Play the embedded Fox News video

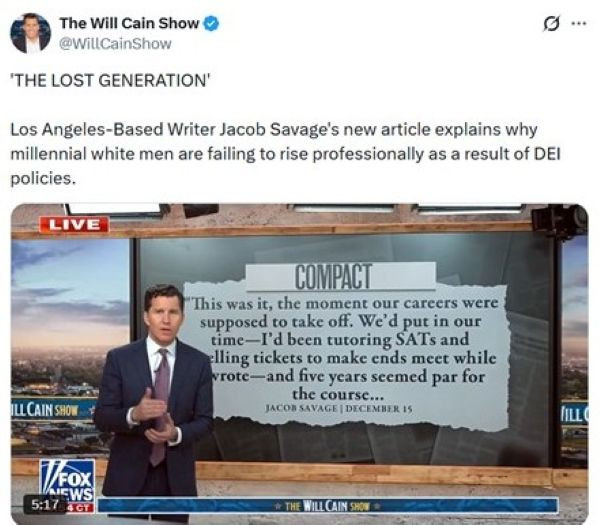coord(299,364)
